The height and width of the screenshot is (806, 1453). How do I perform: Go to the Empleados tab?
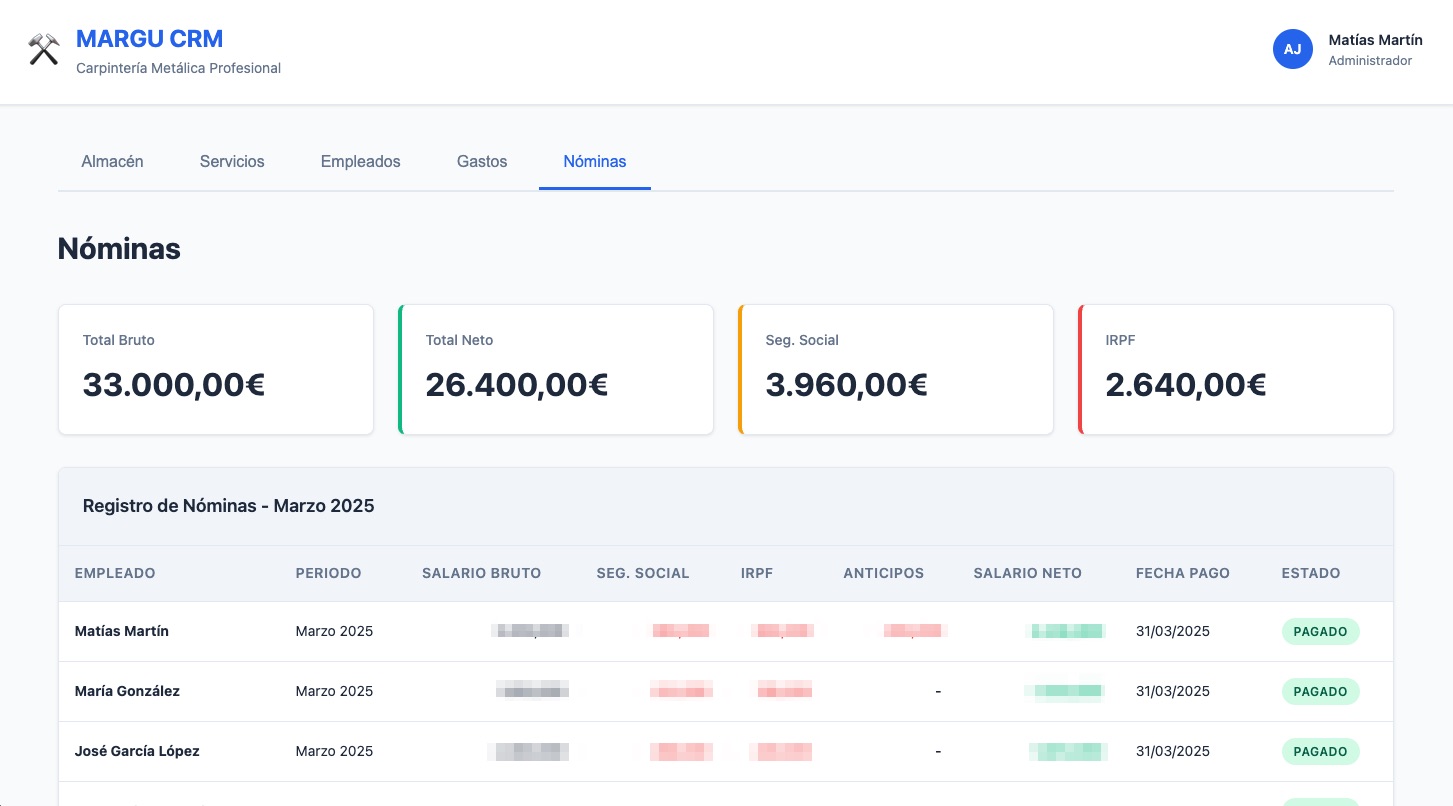360,161
